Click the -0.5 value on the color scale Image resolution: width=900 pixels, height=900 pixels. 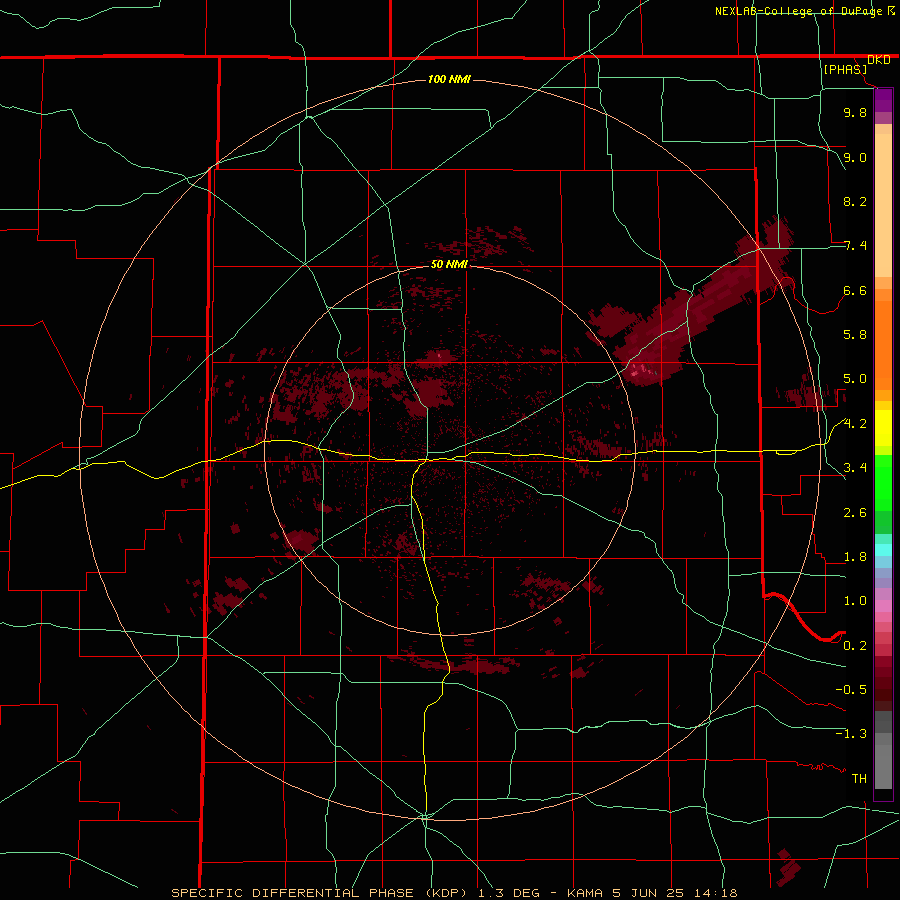[x=851, y=690]
